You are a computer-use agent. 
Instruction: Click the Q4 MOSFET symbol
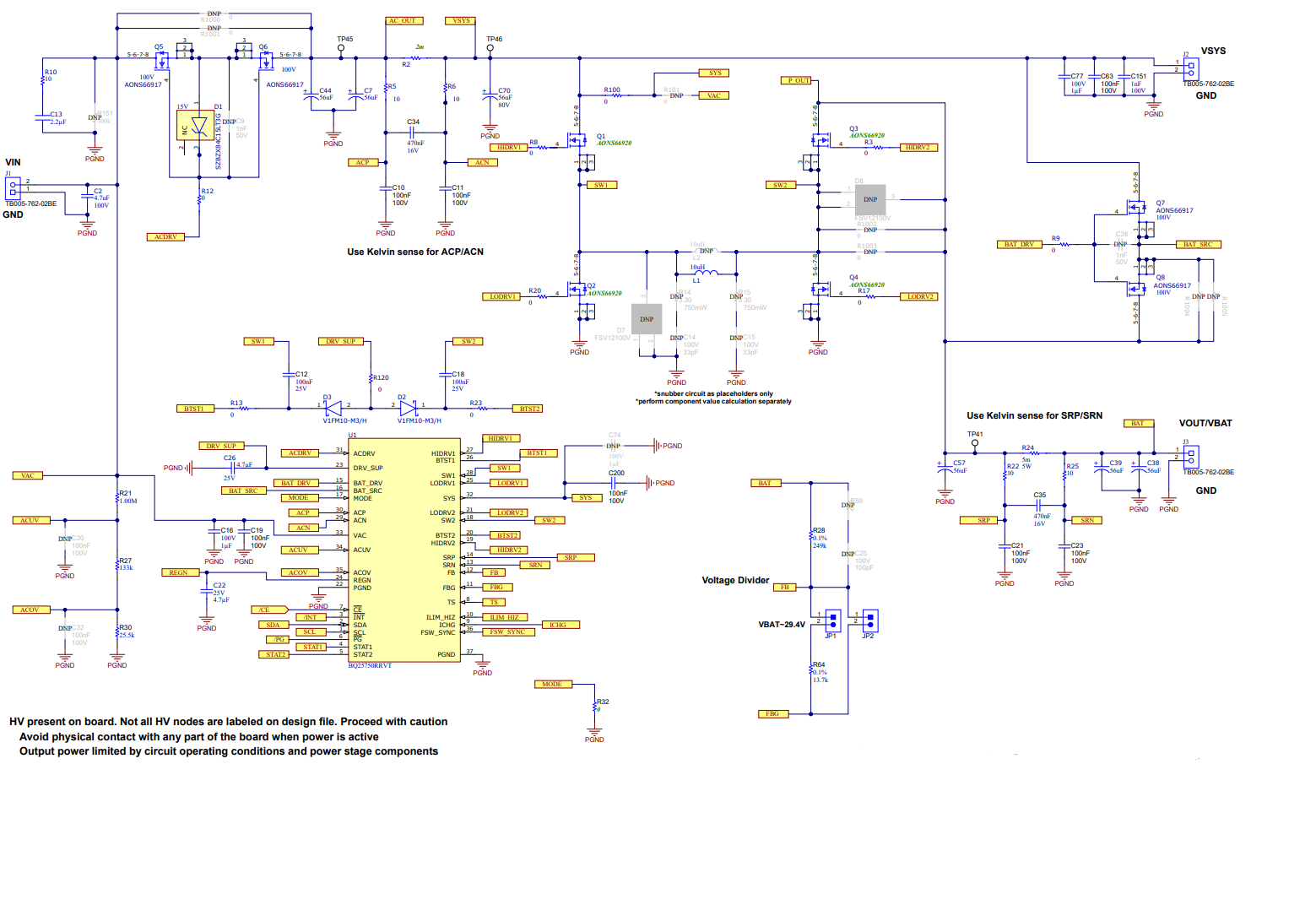click(x=819, y=291)
